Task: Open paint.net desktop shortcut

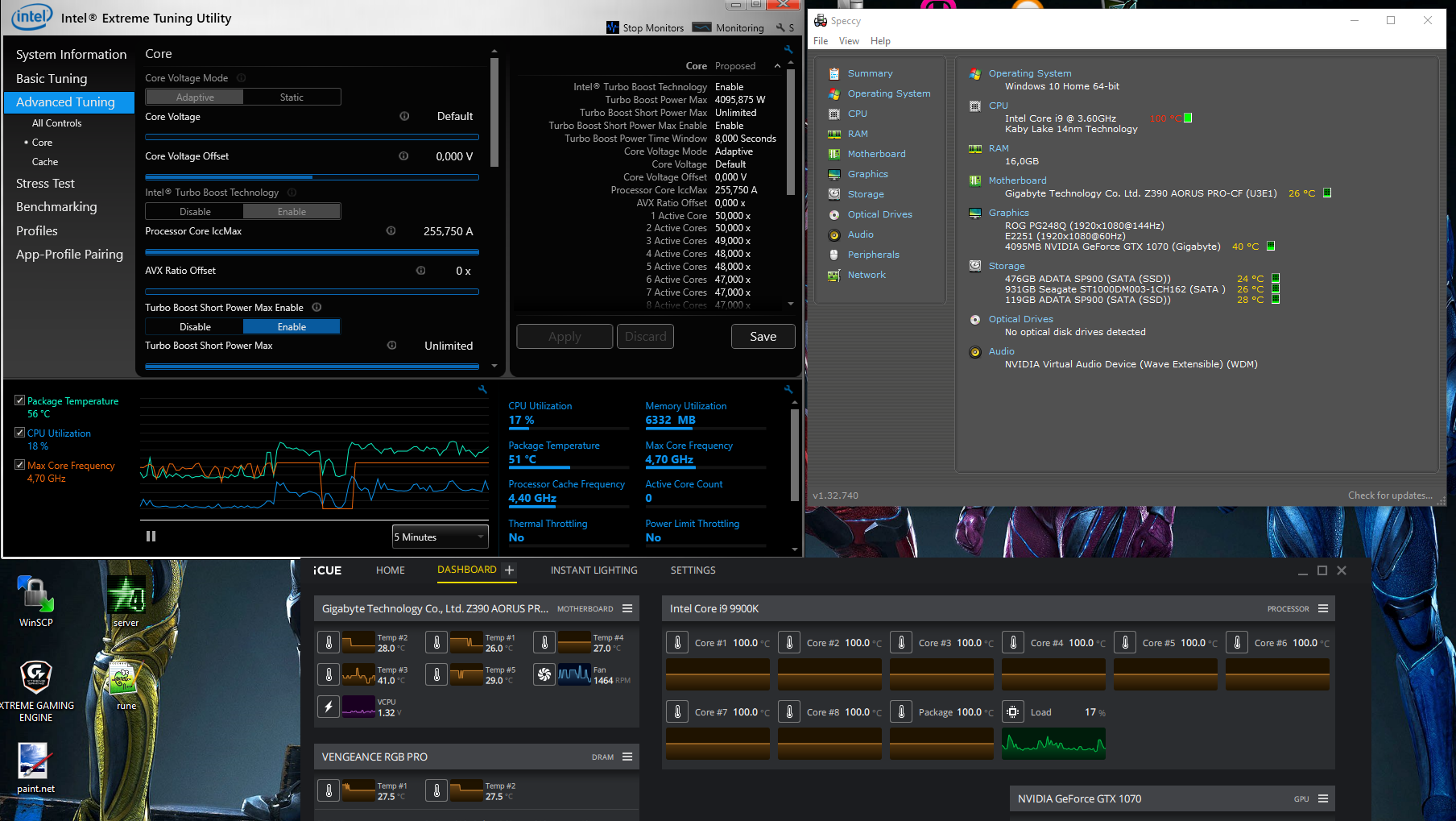Action: tap(35, 767)
